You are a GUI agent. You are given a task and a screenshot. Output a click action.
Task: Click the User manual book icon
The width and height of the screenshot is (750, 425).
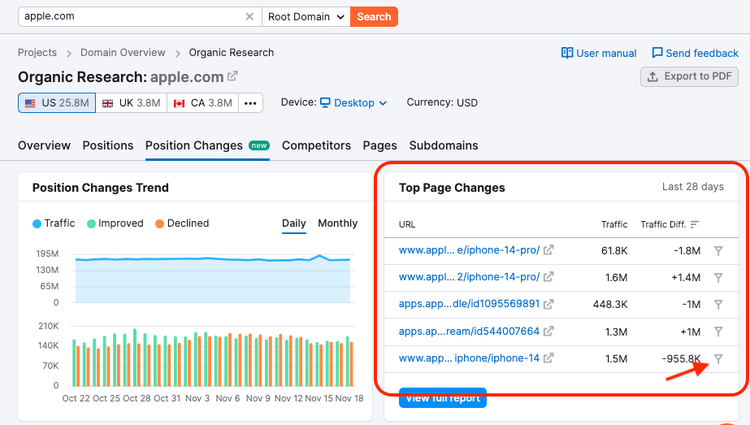[567, 53]
